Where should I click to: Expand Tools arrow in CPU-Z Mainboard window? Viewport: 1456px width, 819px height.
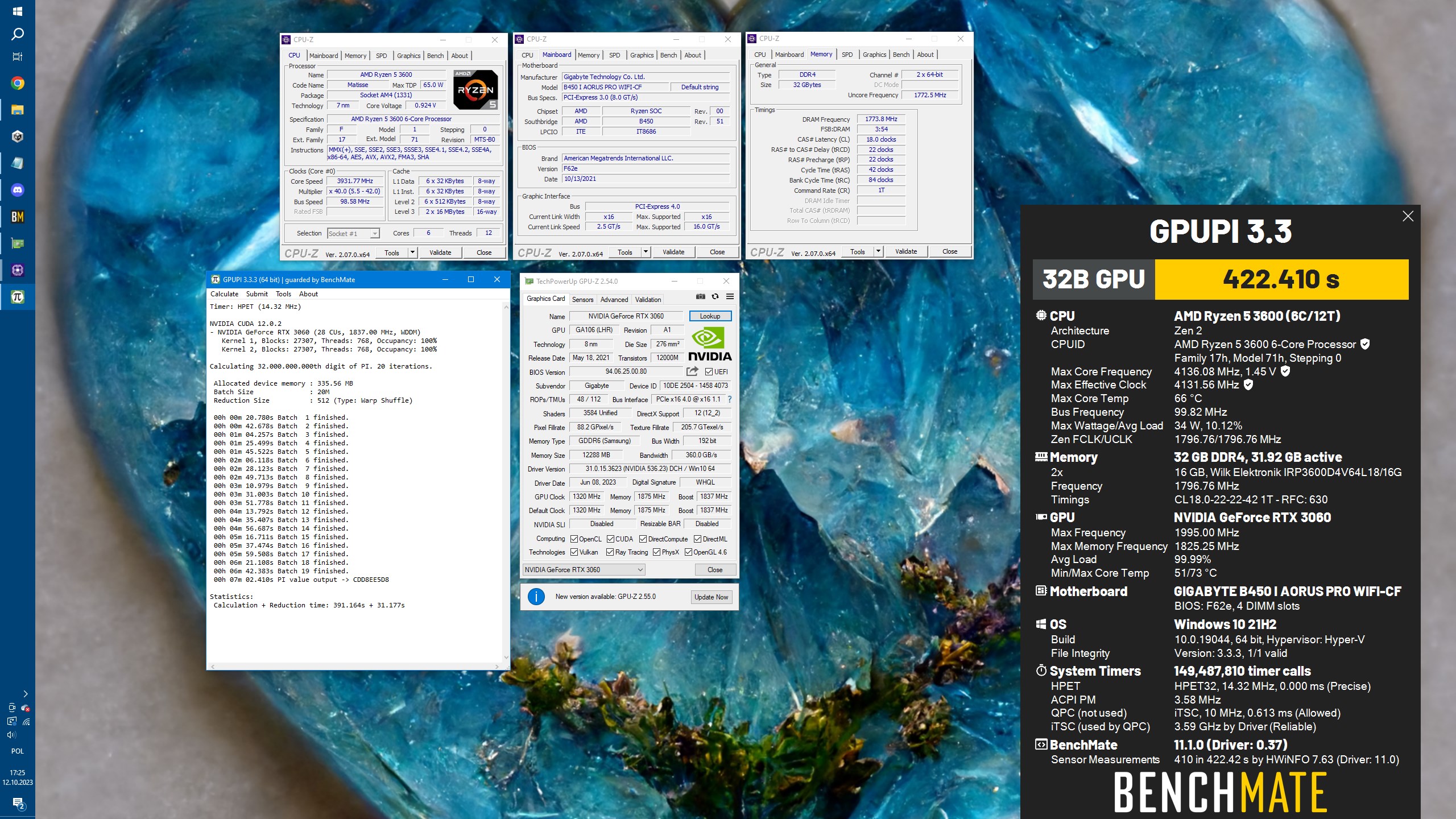tap(646, 252)
